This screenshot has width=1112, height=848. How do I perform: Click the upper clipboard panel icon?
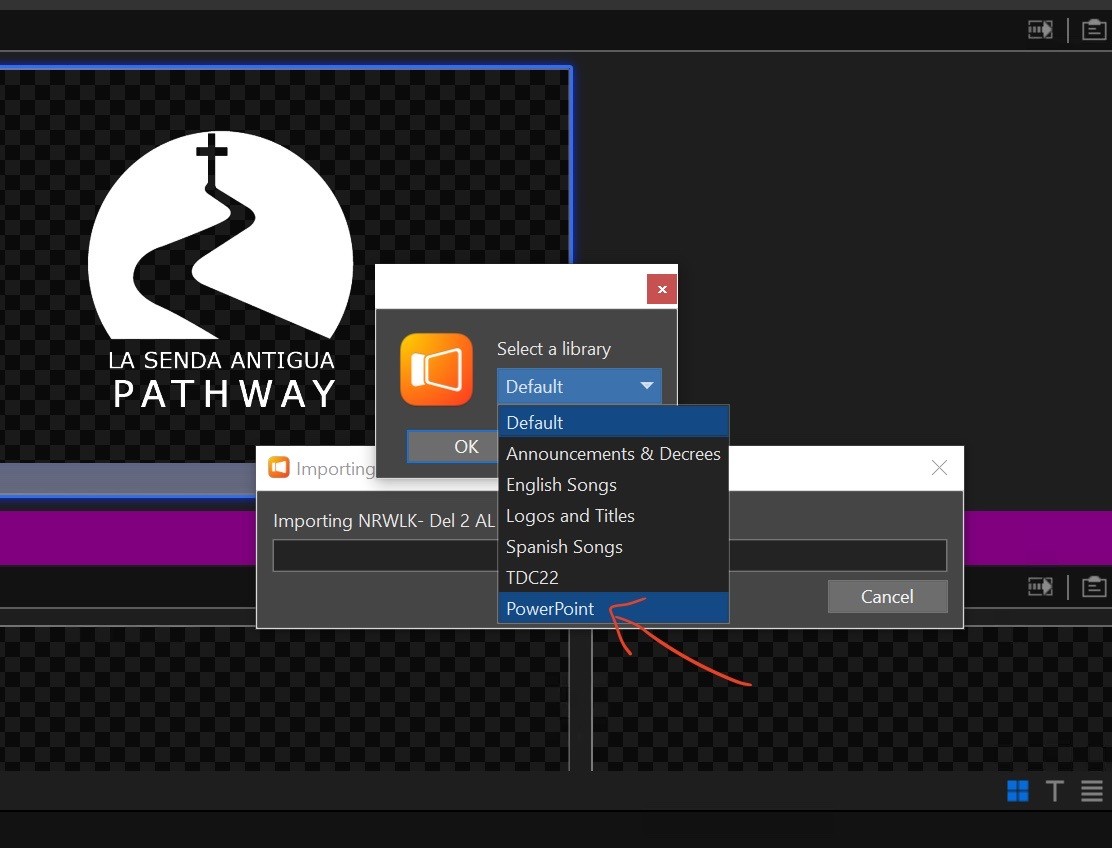coord(1094,30)
